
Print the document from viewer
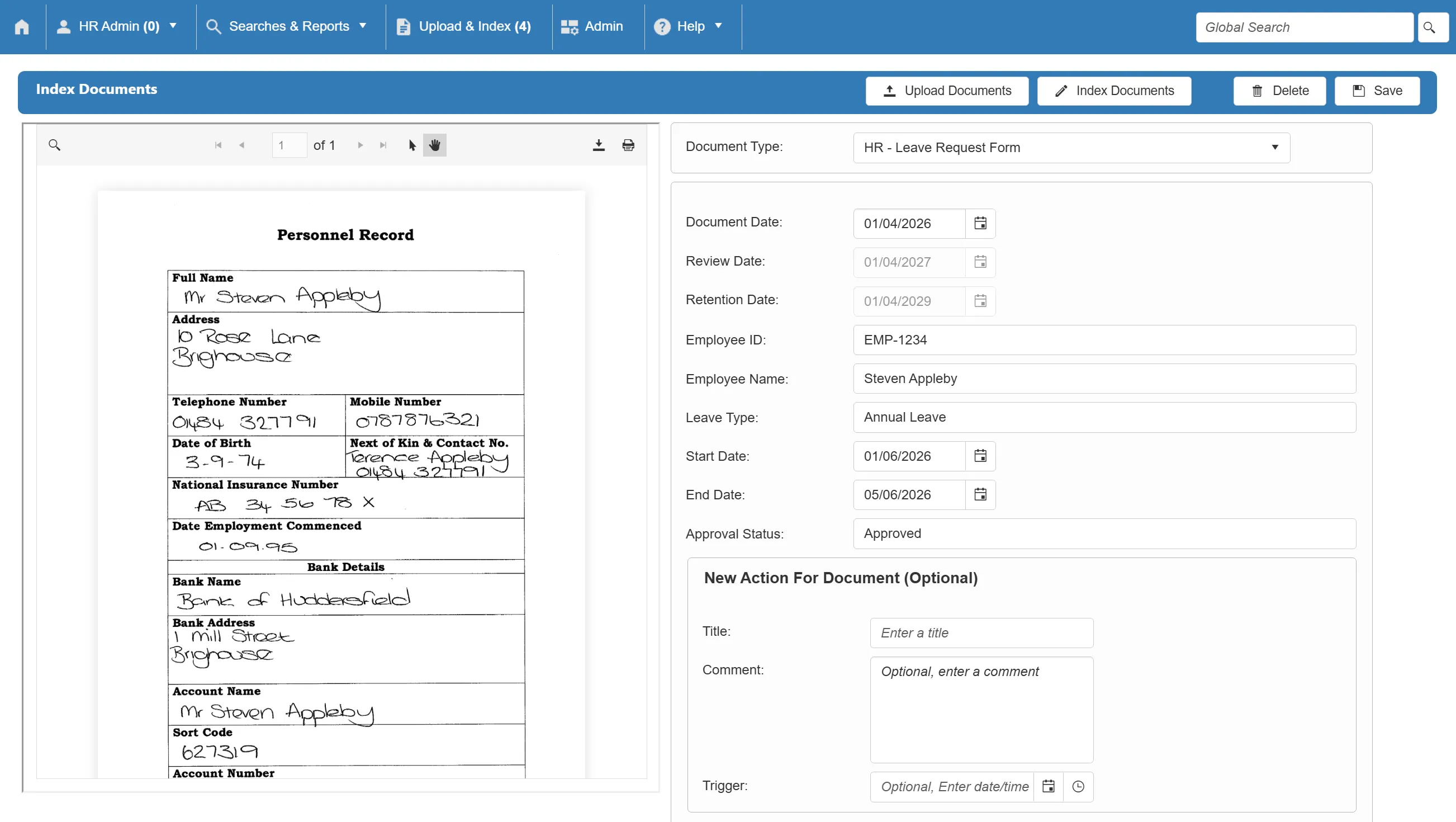[628, 145]
